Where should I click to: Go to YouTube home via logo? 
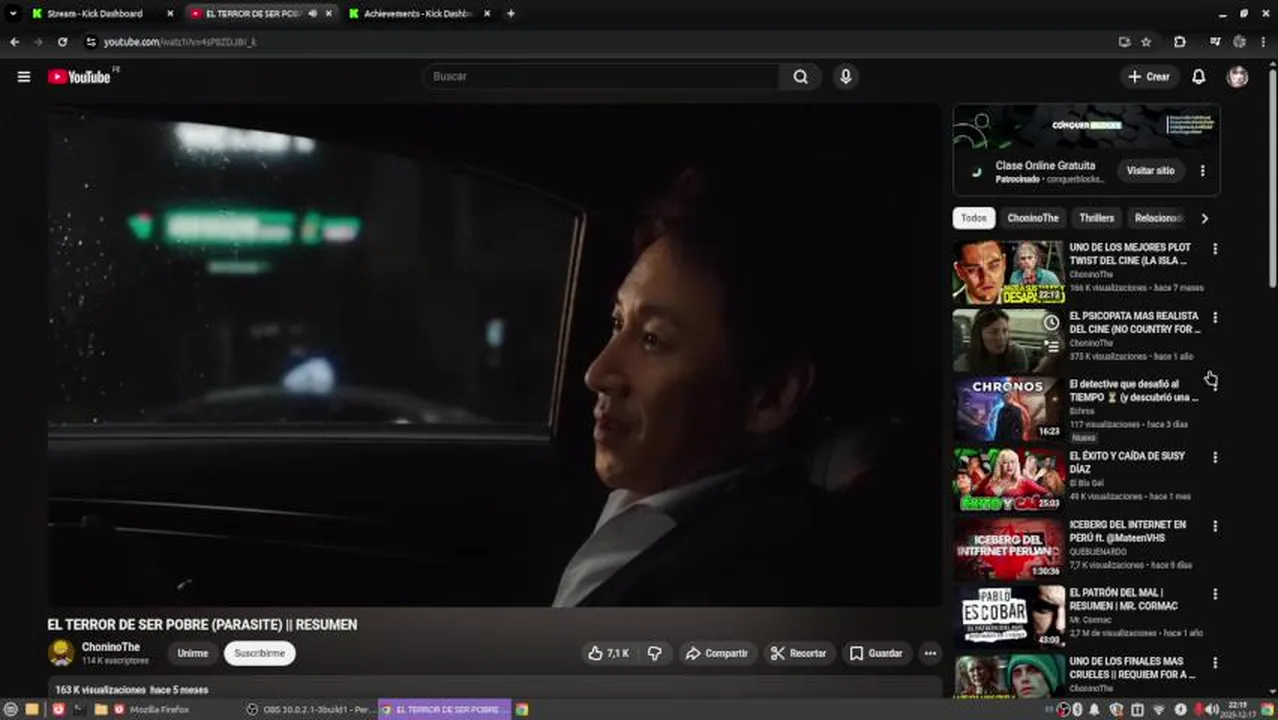(79, 77)
